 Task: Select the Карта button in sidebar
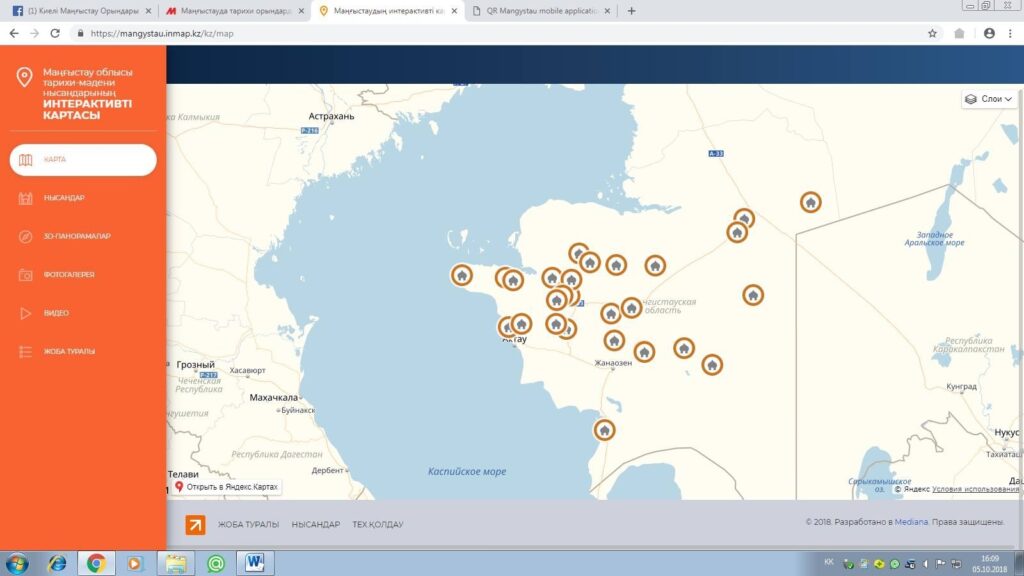[83, 160]
